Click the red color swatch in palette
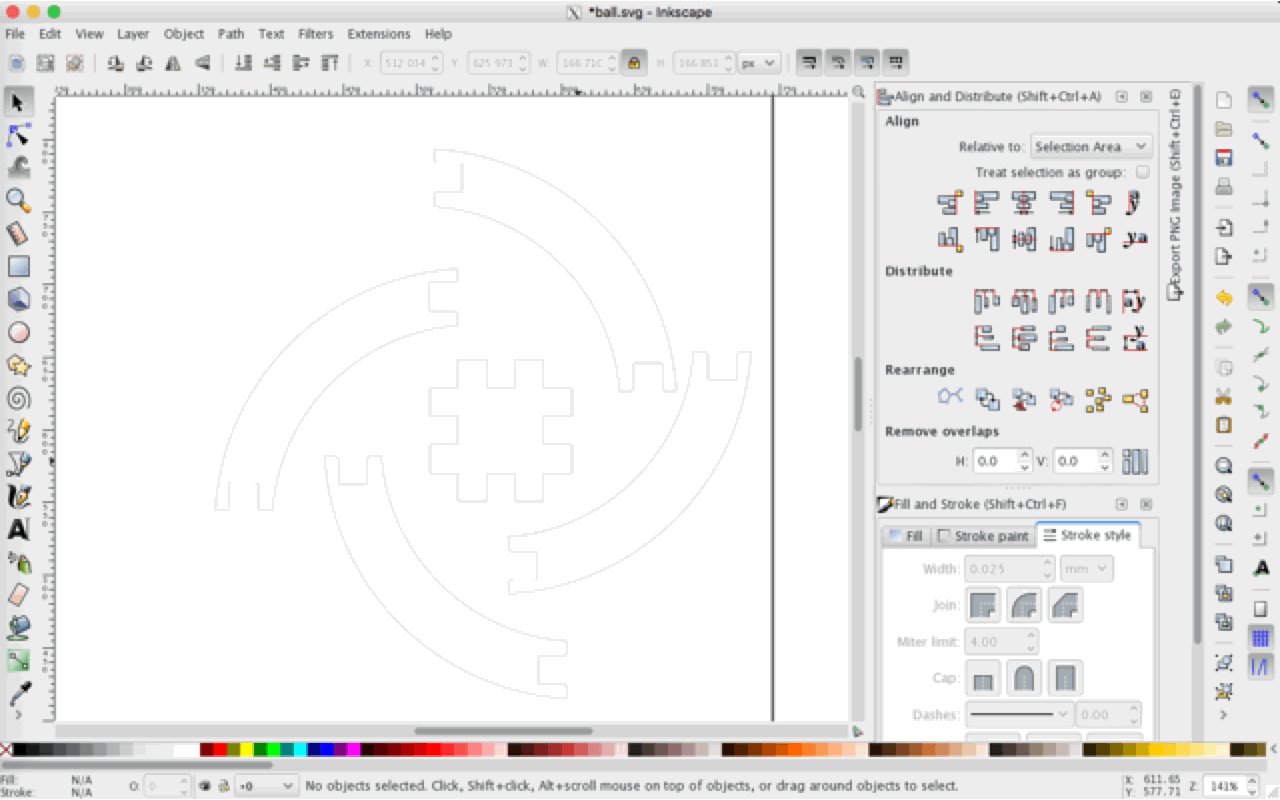This screenshot has height=800, width=1280. pyautogui.click(x=220, y=750)
